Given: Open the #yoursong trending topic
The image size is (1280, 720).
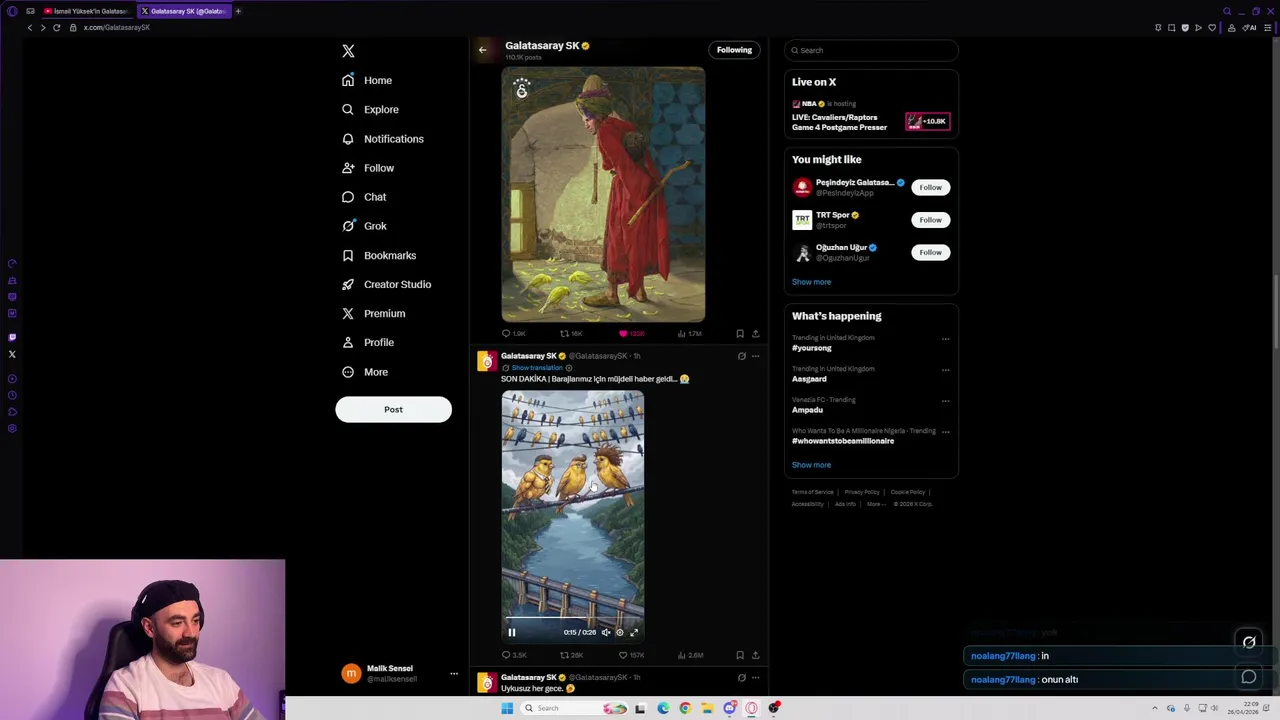Looking at the screenshot, I should click(812, 348).
